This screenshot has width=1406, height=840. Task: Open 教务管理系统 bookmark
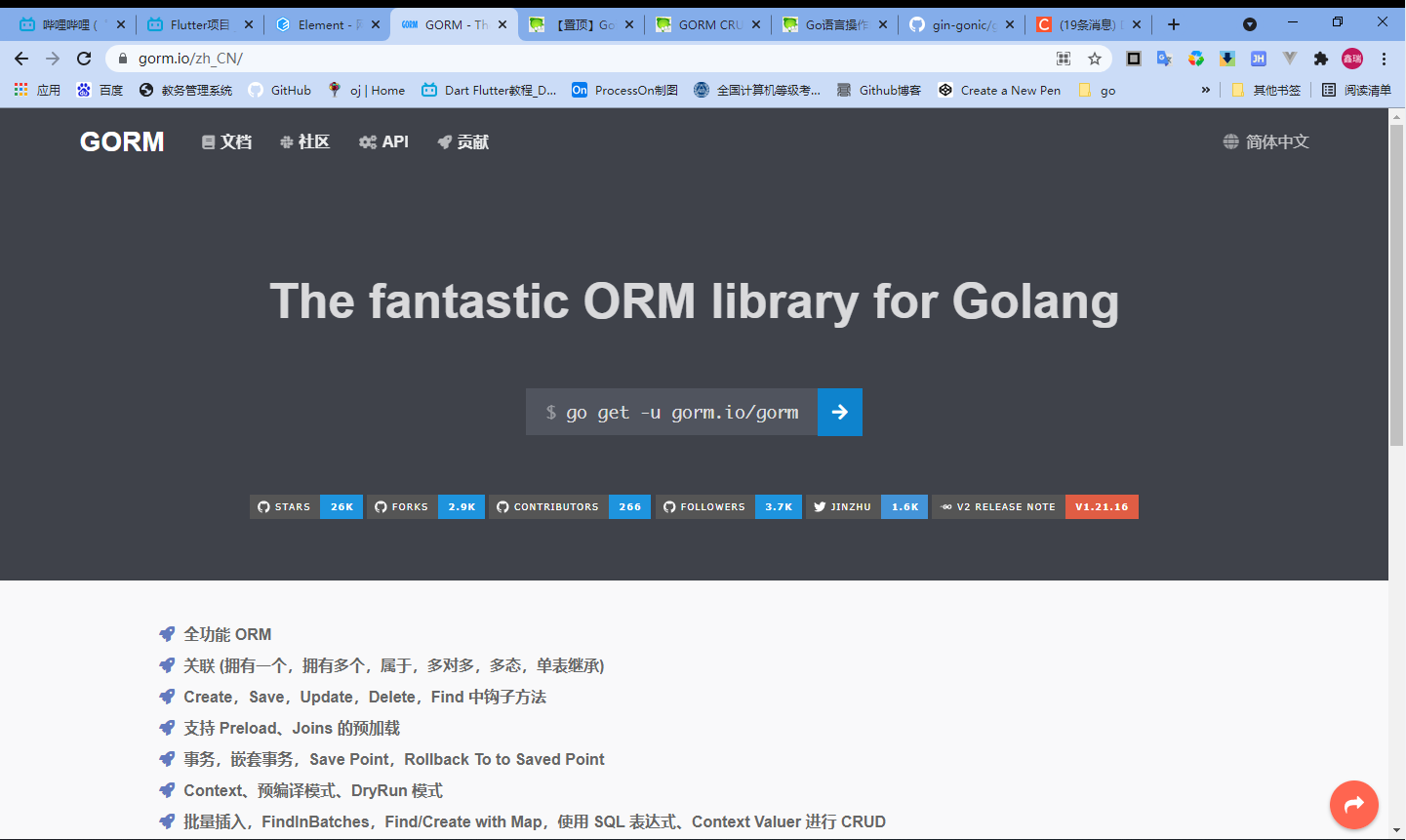(186, 90)
